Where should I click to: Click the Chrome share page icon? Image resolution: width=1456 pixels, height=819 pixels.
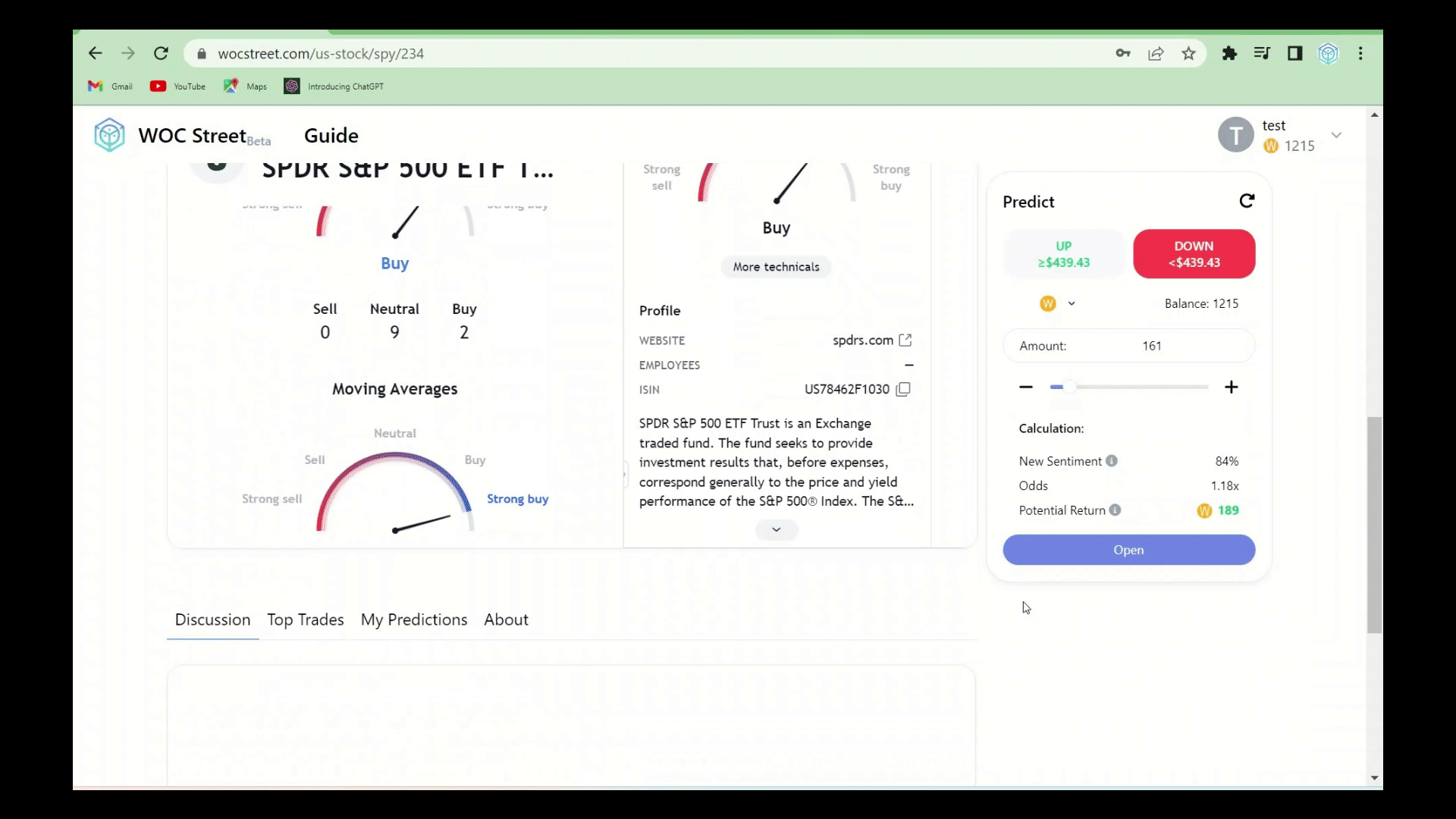click(x=1156, y=54)
